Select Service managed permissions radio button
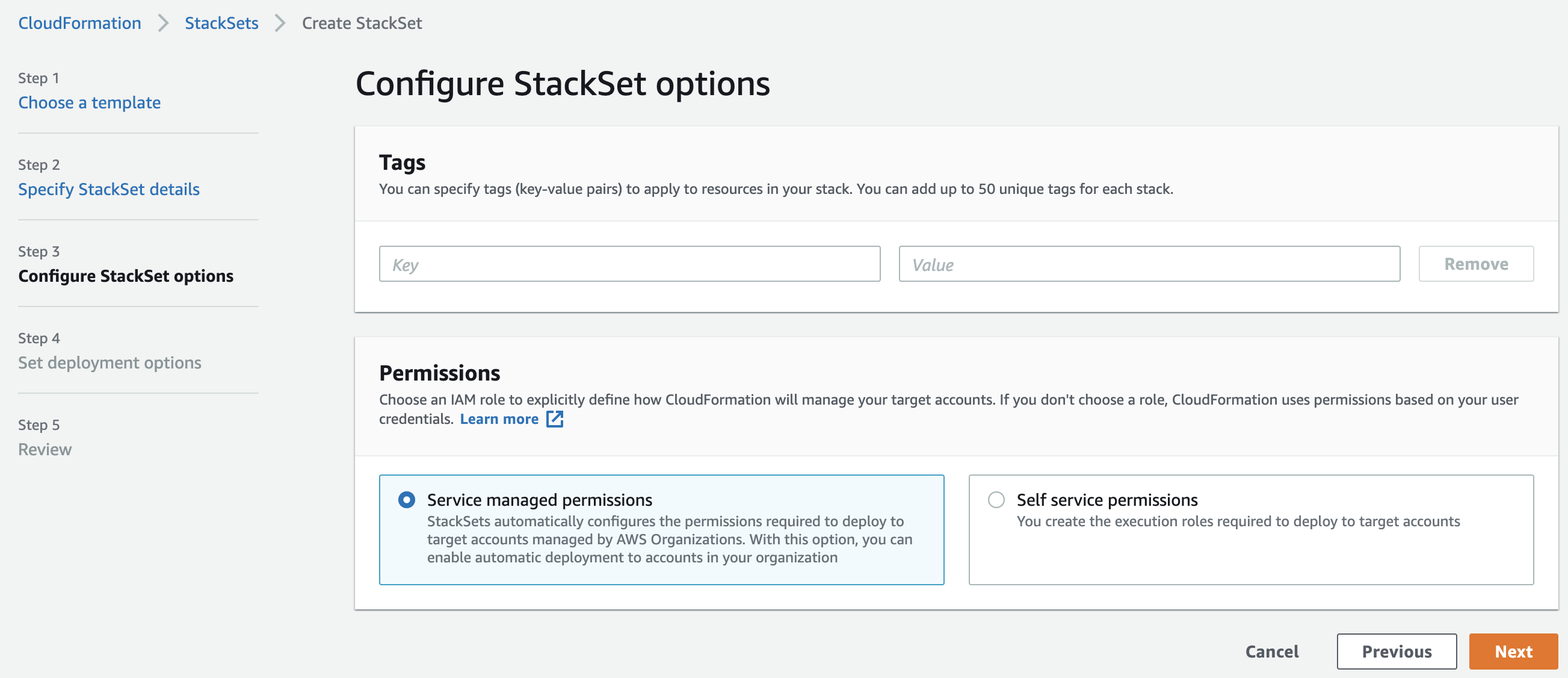Image resolution: width=1568 pixels, height=678 pixels. 407,500
